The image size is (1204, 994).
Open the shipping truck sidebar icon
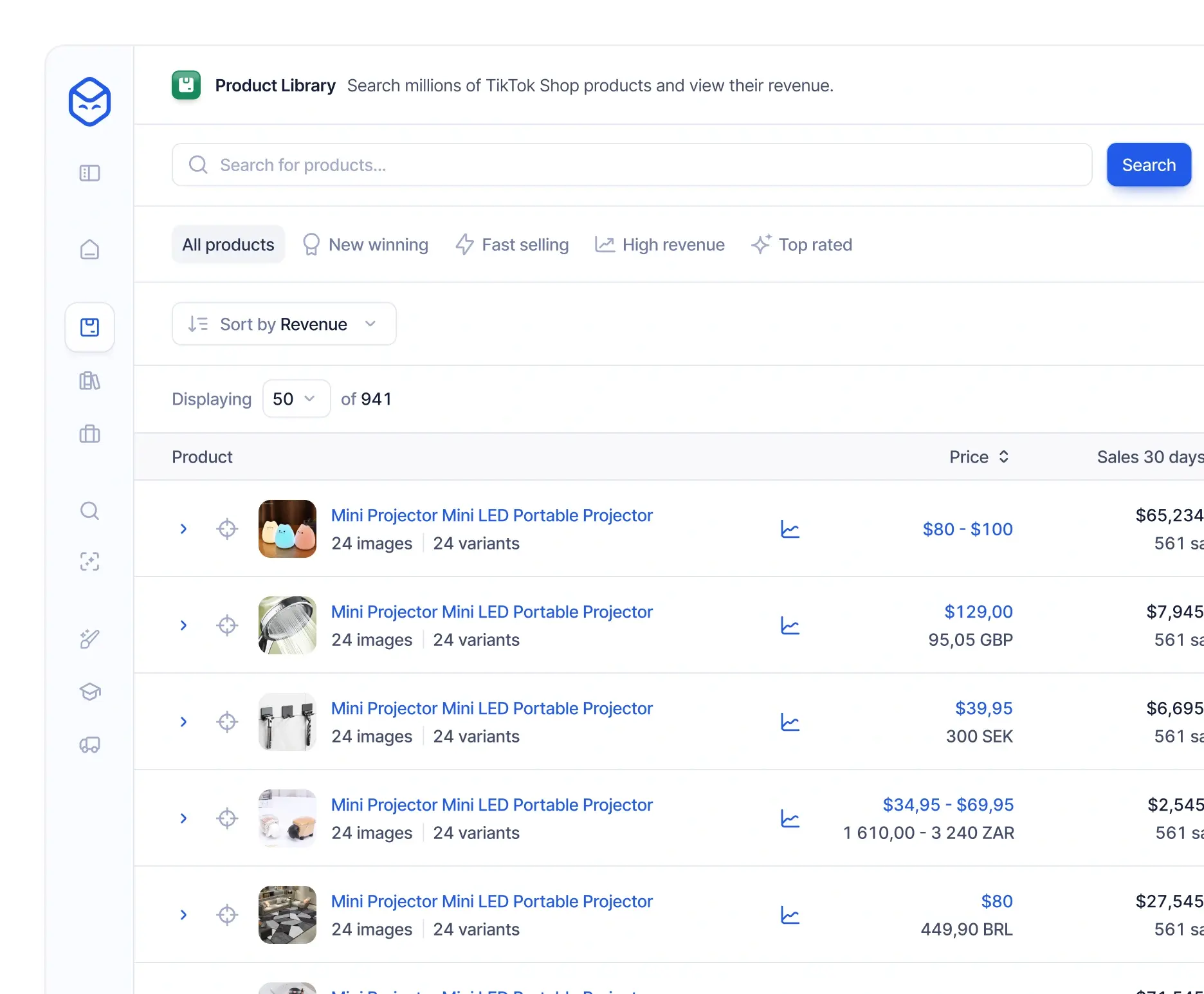(x=89, y=745)
